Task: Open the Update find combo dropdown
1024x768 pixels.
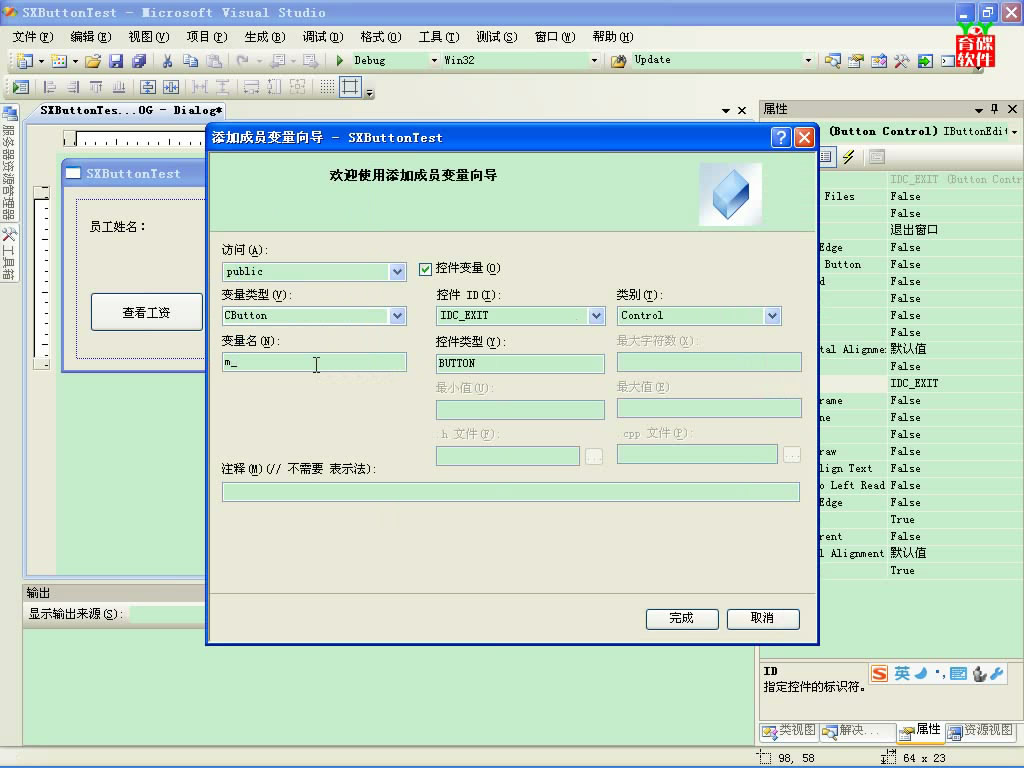Action: pyautogui.click(x=808, y=61)
